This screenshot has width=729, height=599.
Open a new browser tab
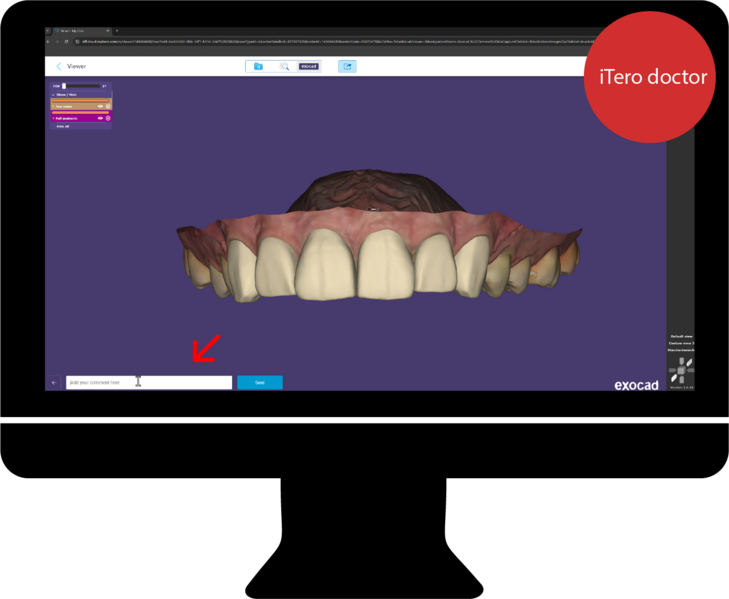pyautogui.click(x=117, y=31)
